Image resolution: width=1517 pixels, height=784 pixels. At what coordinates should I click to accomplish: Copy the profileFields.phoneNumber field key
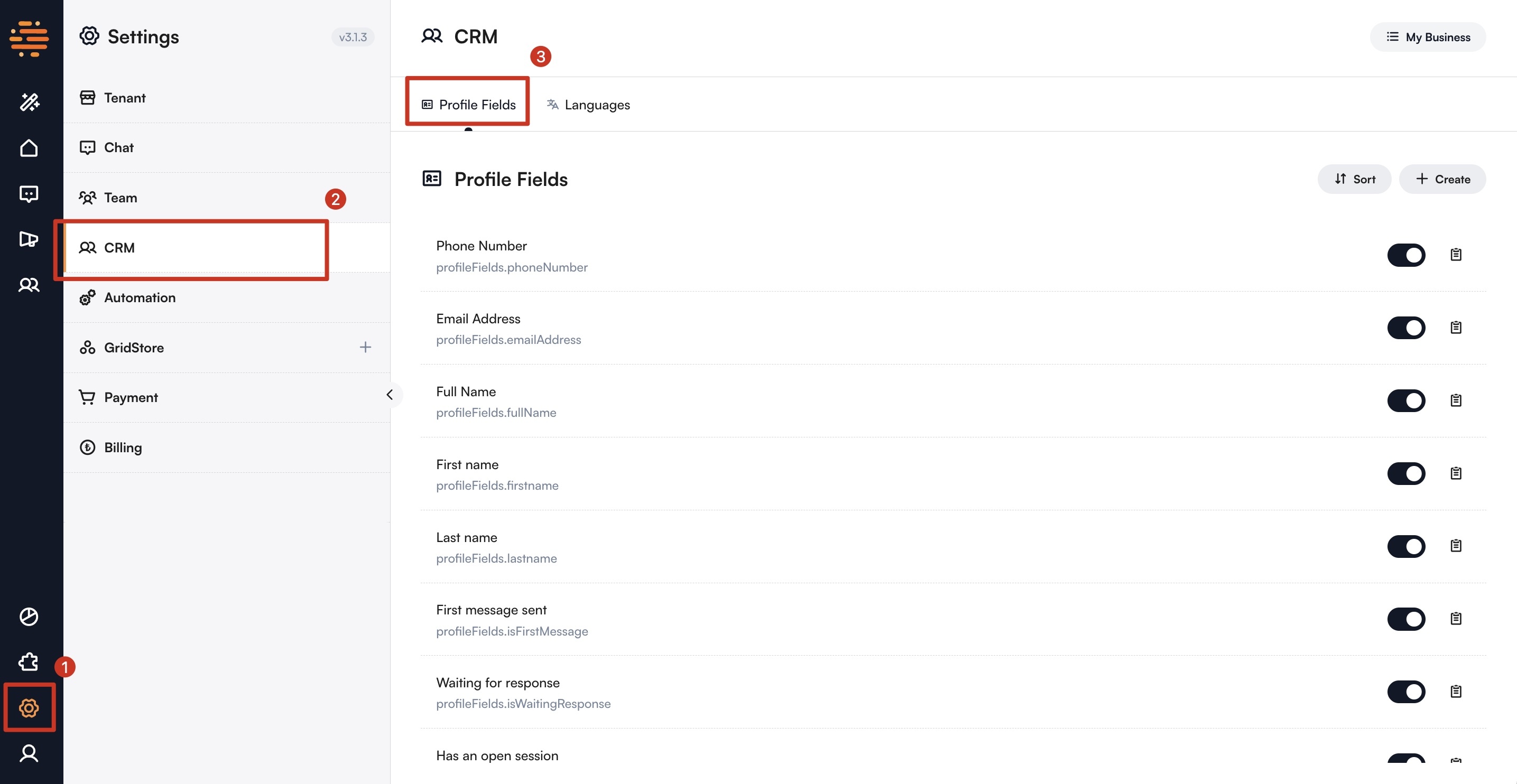pyautogui.click(x=1456, y=254)
